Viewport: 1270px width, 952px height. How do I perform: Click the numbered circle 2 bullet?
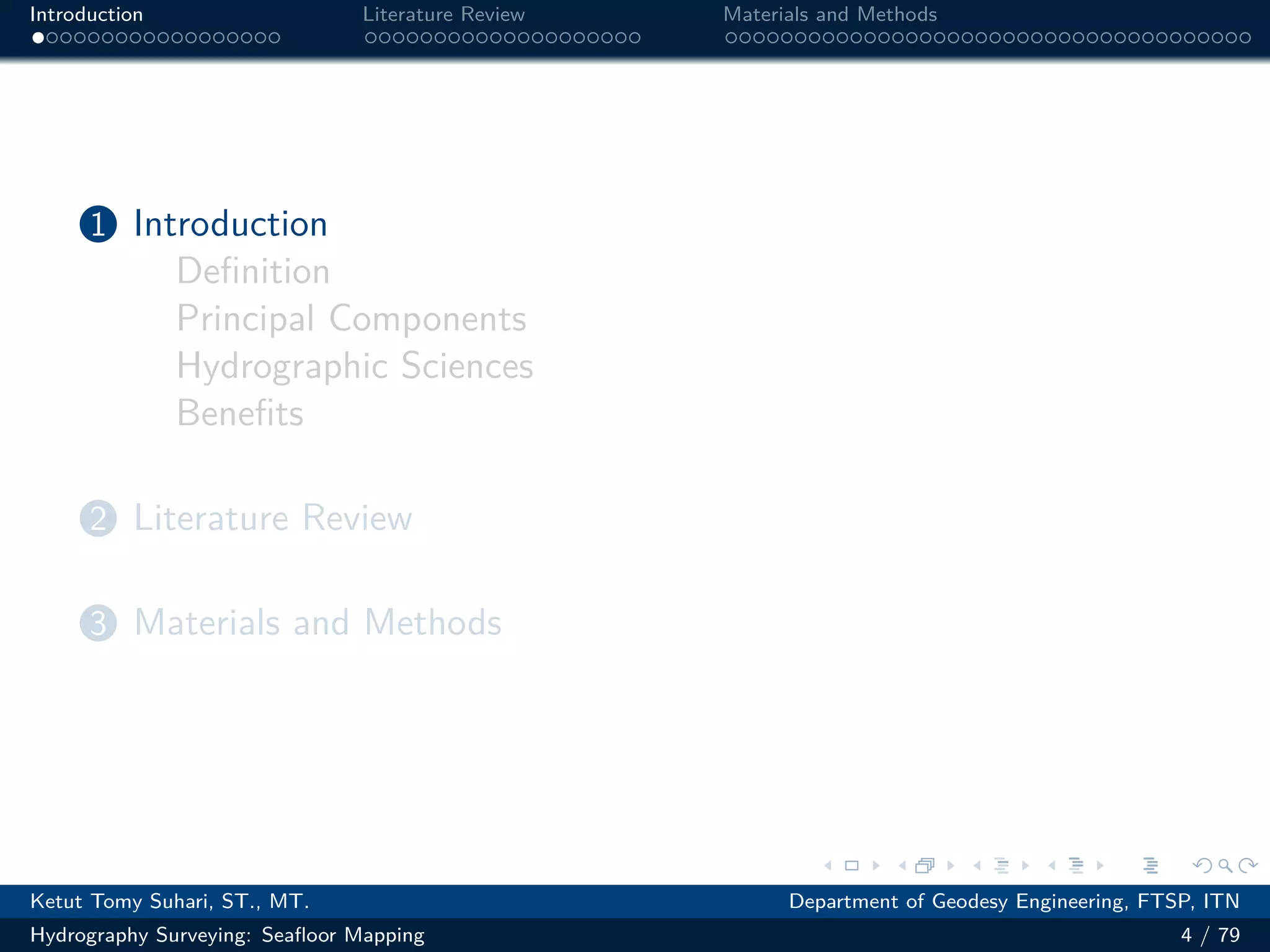click(98, 518)
